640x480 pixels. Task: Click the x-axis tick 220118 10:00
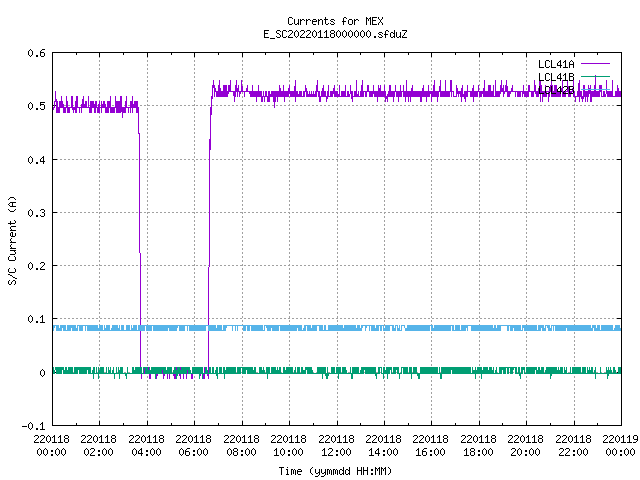(x=289, y=446)
